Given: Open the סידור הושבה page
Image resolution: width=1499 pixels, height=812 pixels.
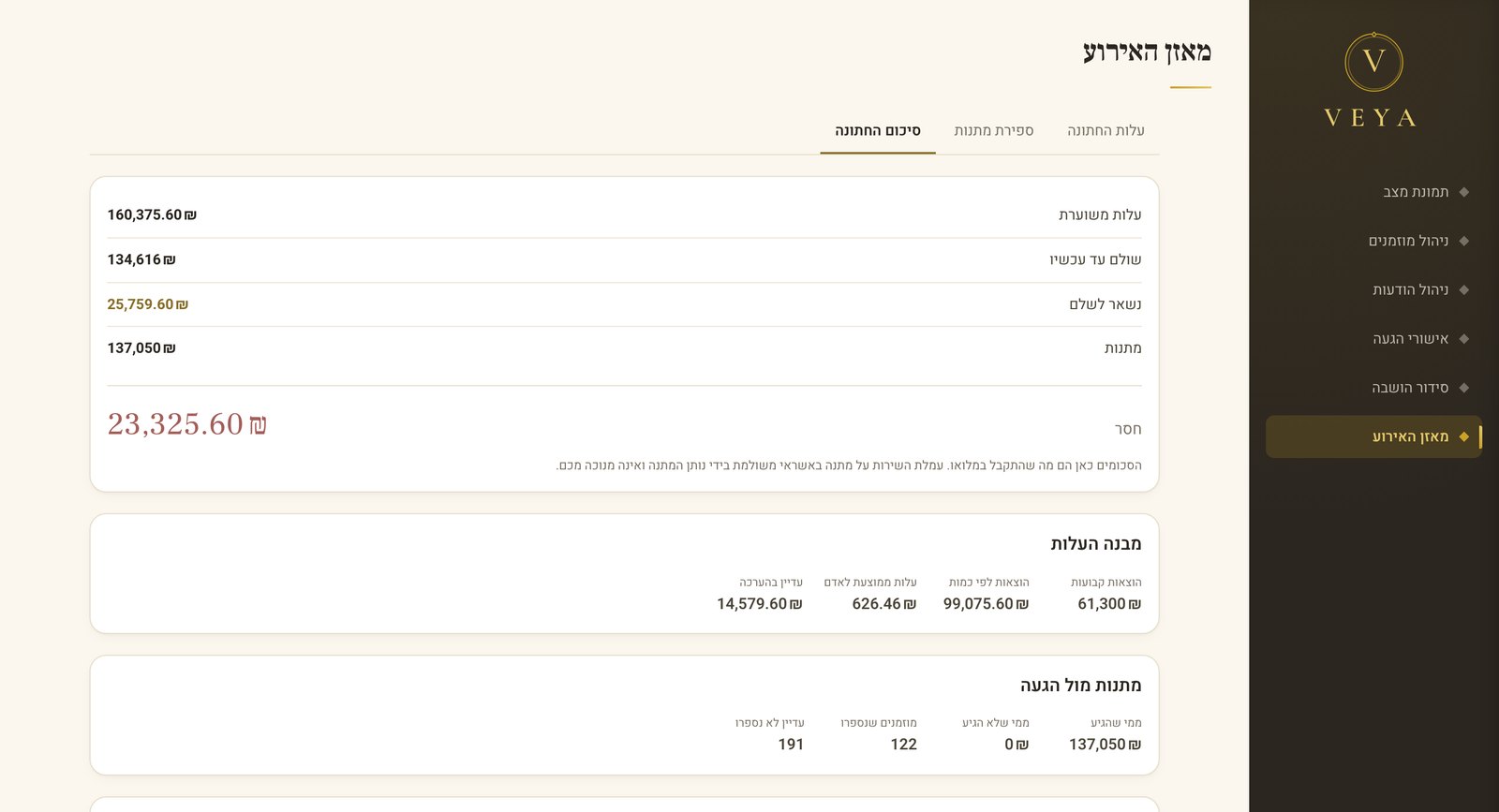Looking at the screenshot, I should [1373, 388].
